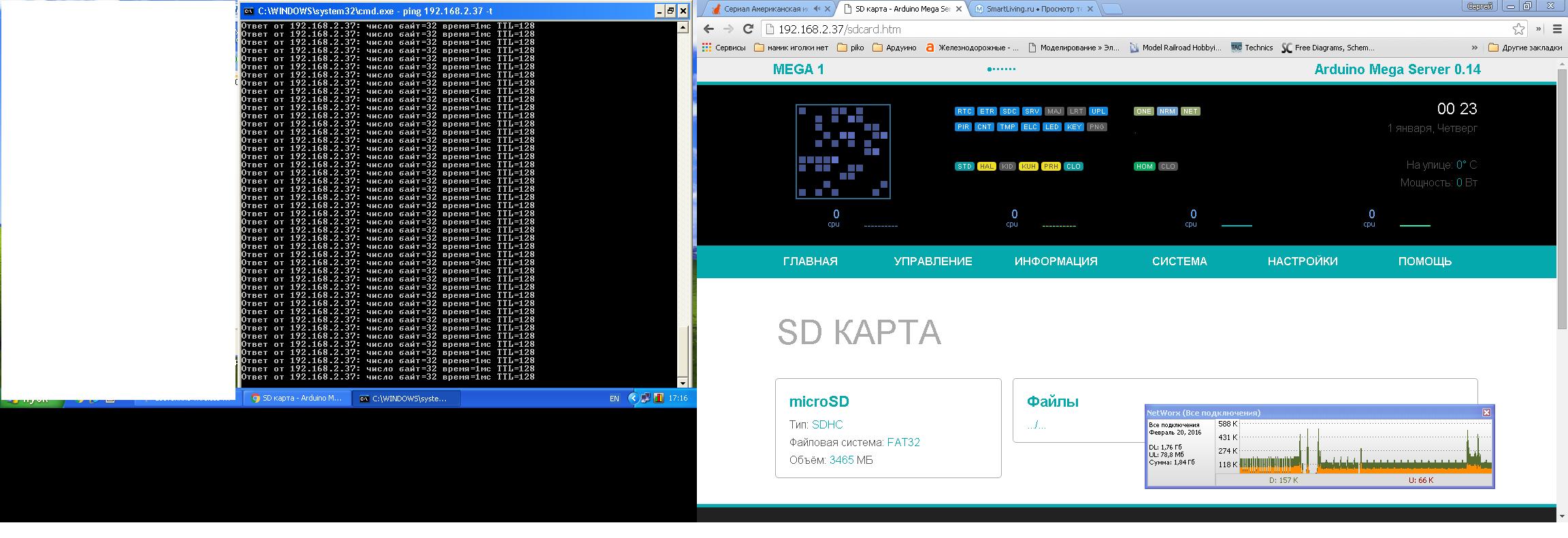The height and width of the screenshot is (538, 1568).
Task: Reload the page with the refresh icon
Action: click(748, 29)
